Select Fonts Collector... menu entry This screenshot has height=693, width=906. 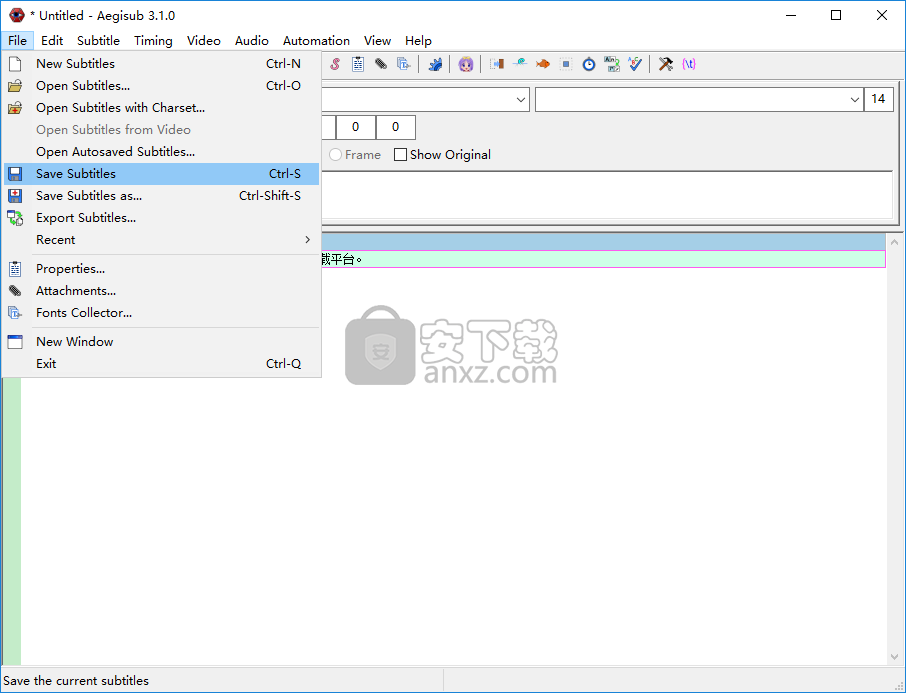161,313
